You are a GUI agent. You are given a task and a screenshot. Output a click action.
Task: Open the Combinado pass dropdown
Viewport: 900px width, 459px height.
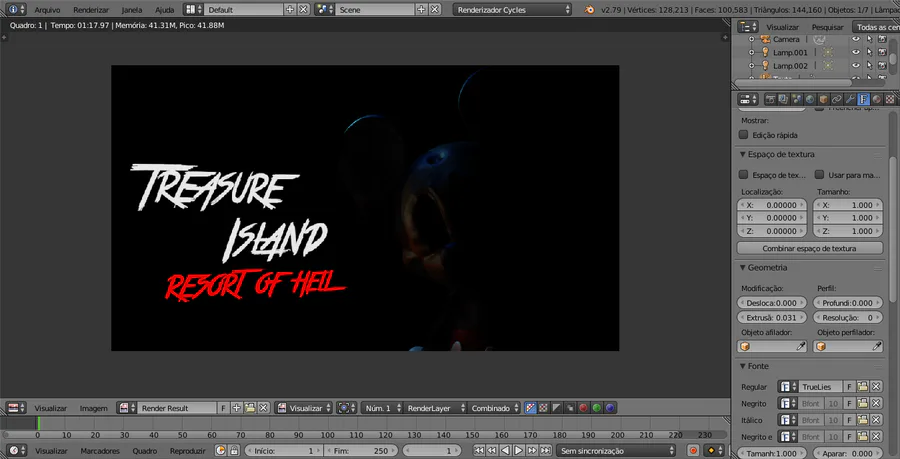click(x=492, y=408)
